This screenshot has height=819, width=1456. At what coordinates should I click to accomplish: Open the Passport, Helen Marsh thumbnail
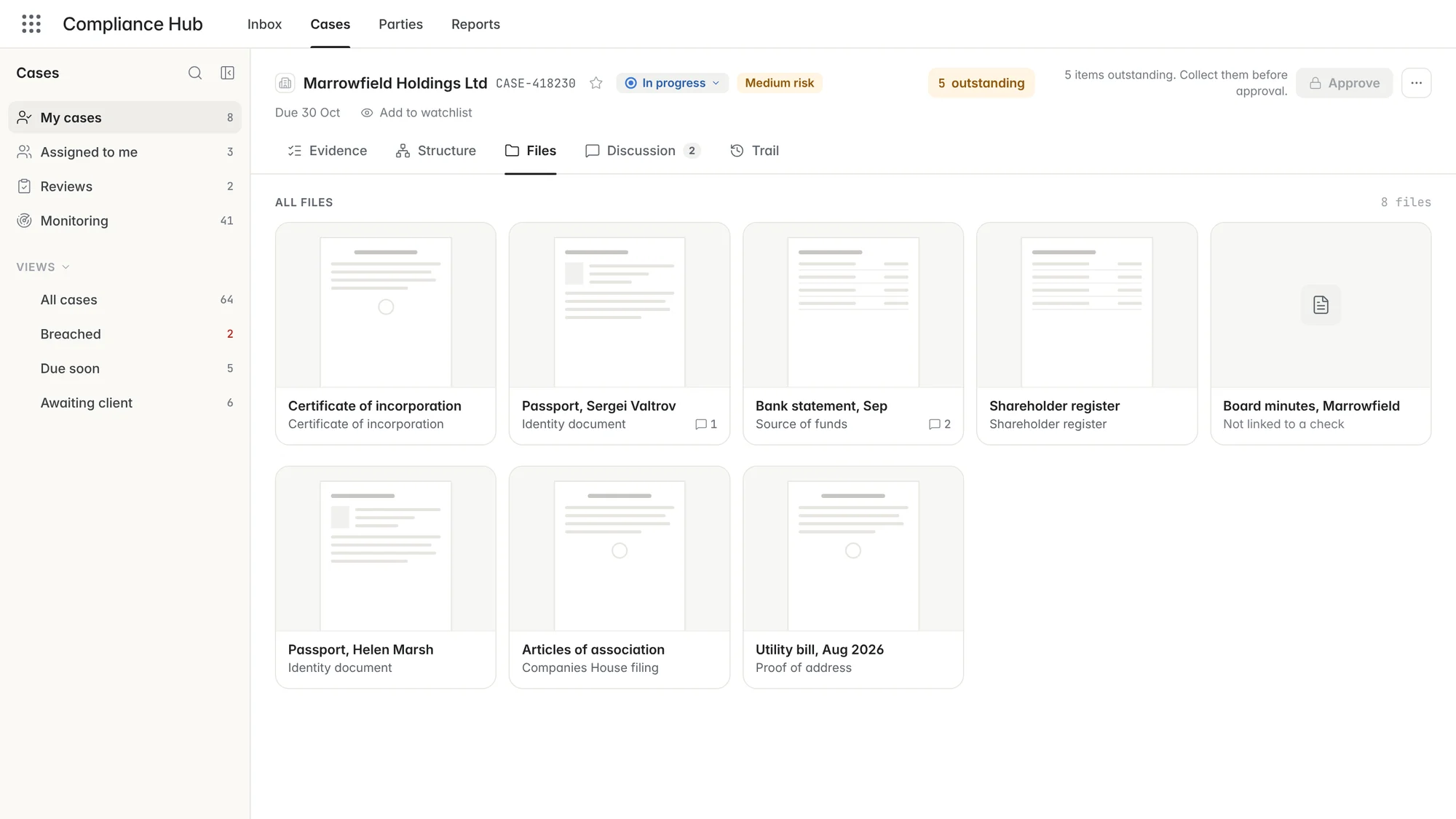pyautogui.click(x=386, y=549)
